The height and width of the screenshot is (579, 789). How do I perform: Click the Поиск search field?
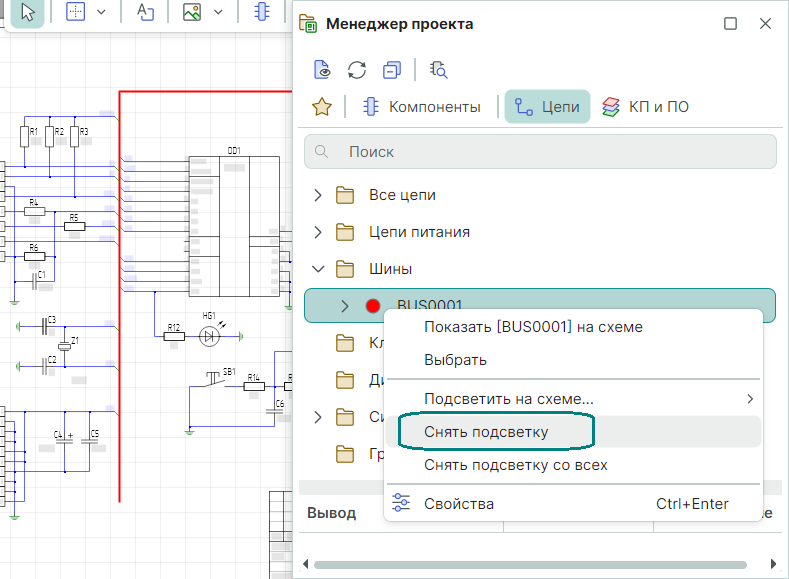point(540,152)
